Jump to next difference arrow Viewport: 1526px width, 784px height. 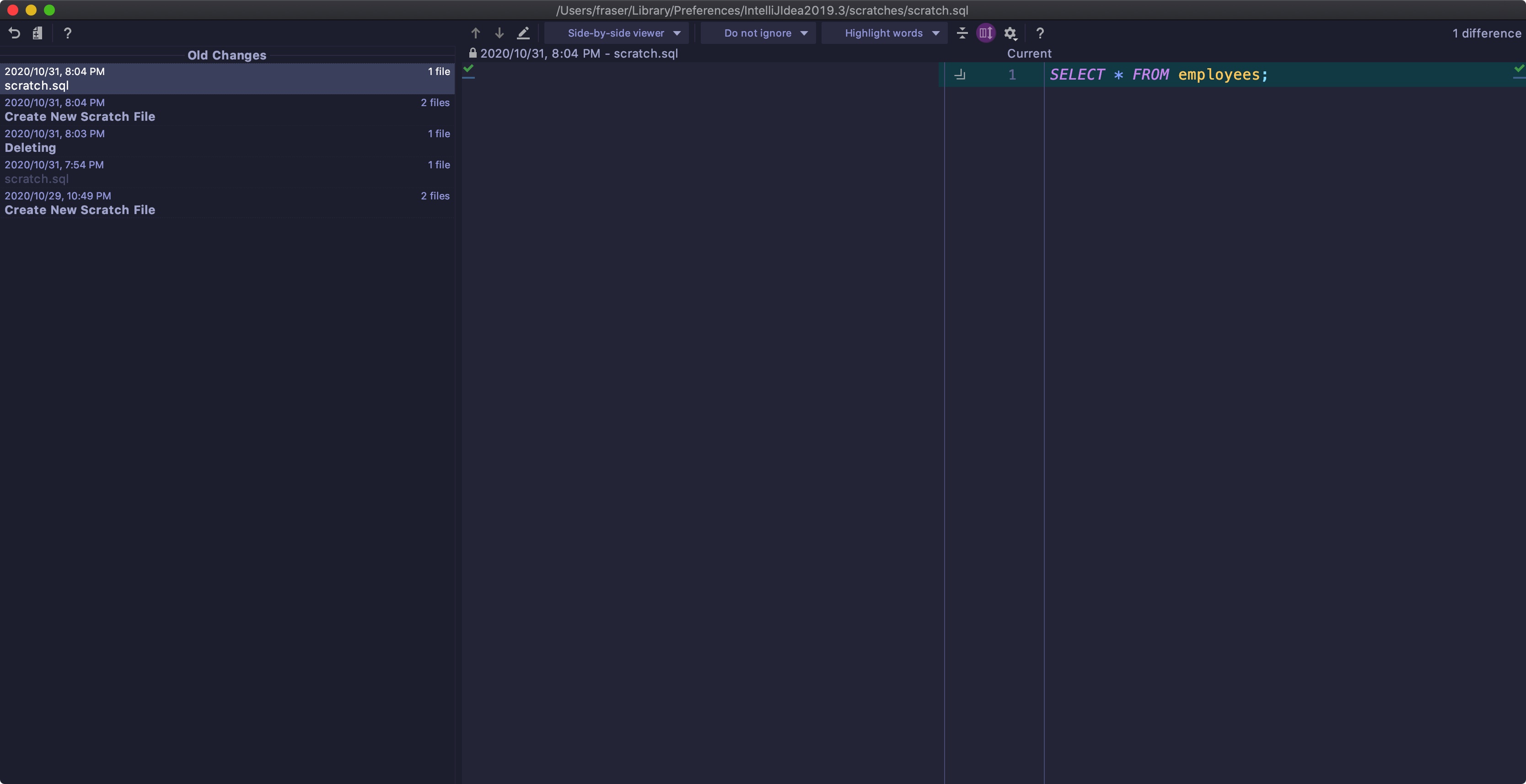click(499, 33)
